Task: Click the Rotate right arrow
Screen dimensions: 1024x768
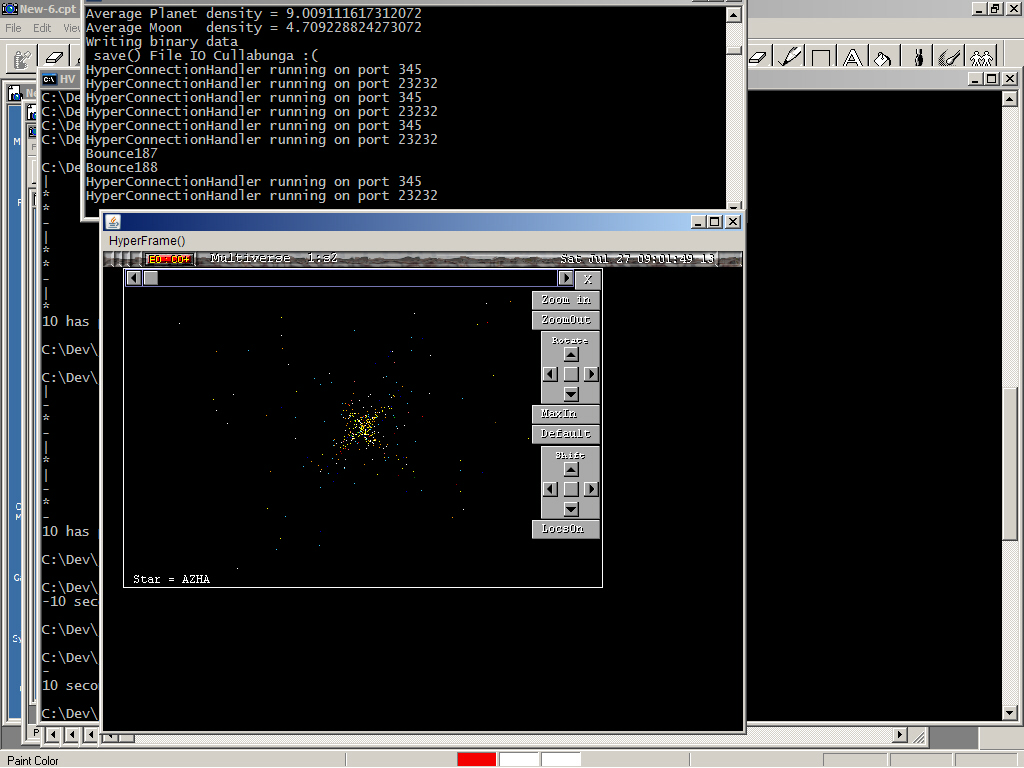Action: [x=591, y=374]
